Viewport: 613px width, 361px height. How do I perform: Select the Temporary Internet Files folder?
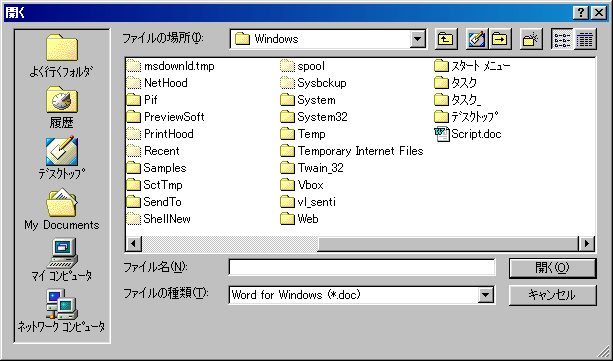(352, 151)
